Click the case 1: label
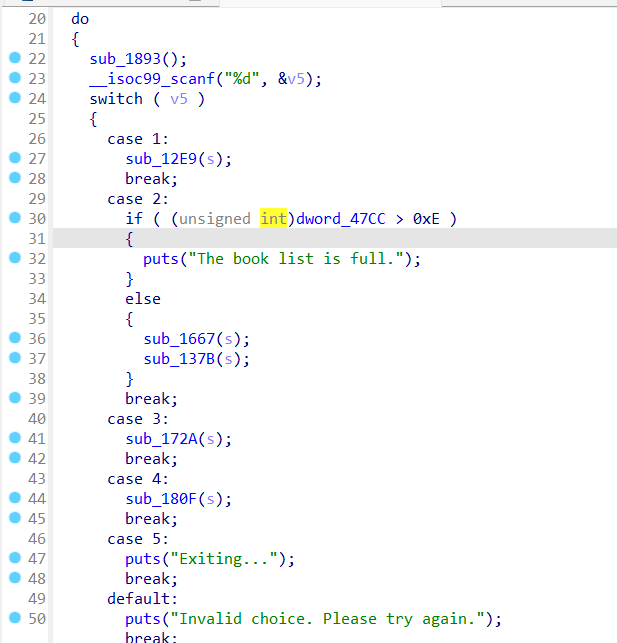Image resolution: width=617 pixels, height=643 pixels. 138,139
